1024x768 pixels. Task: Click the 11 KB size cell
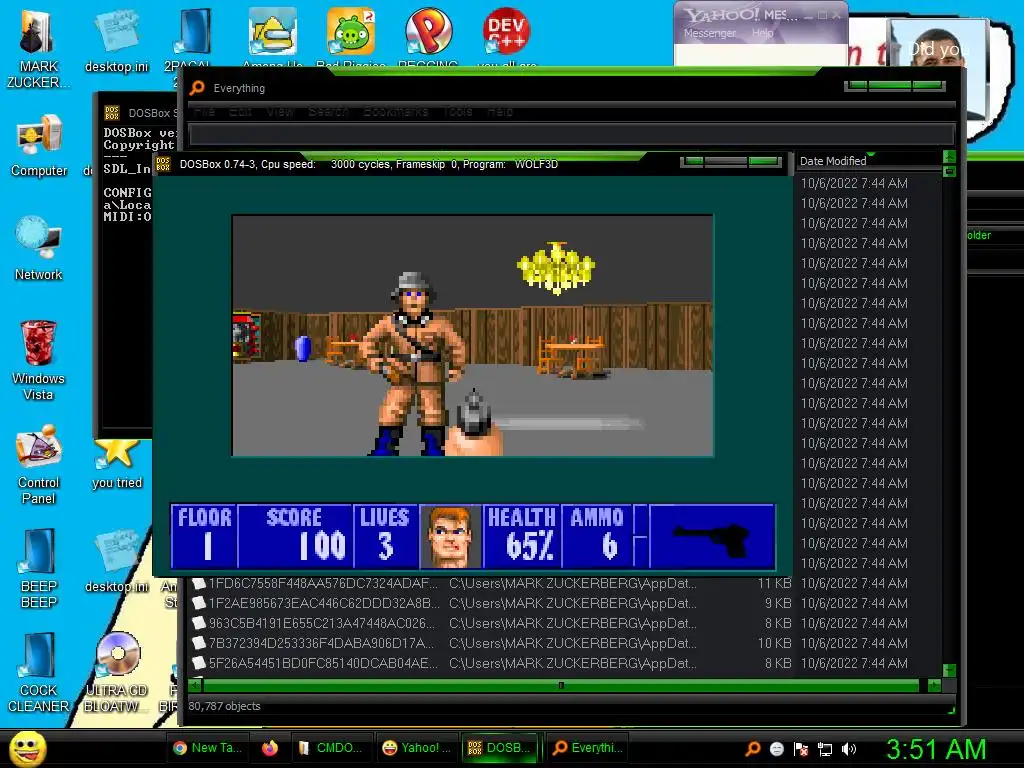775,583
